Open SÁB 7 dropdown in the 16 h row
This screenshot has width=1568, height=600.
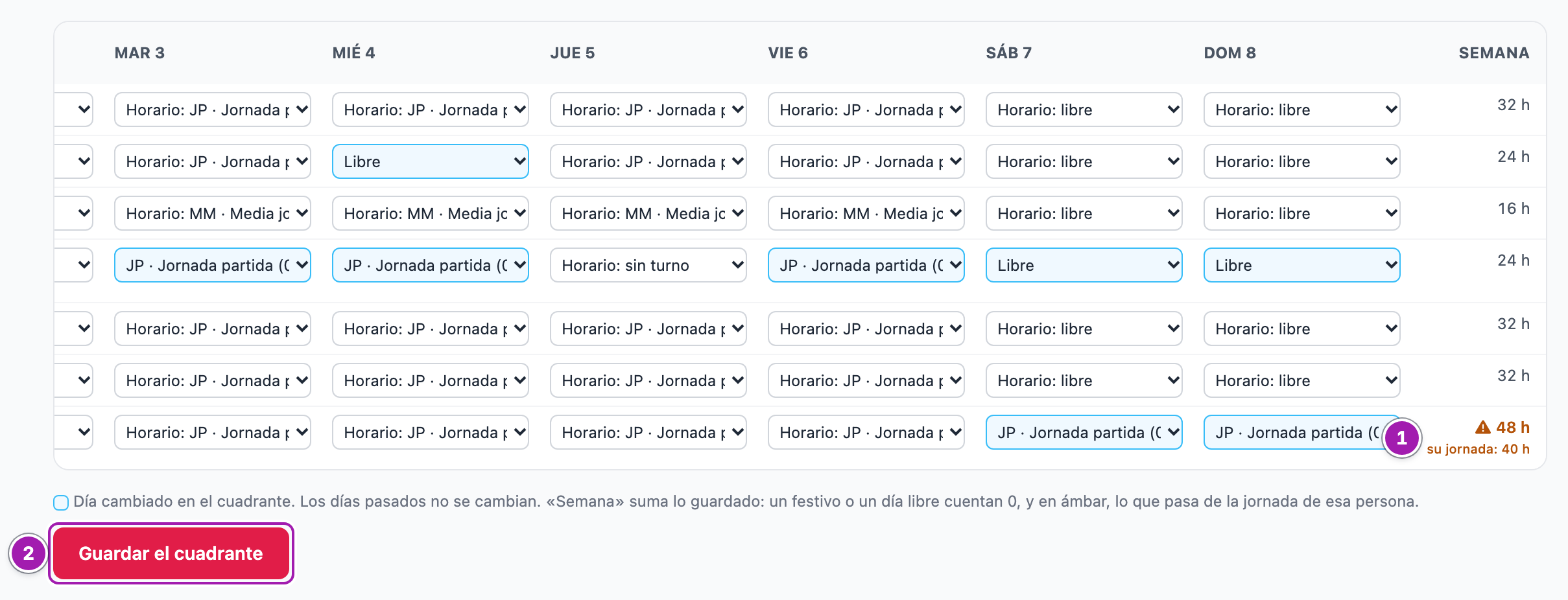point(1084,213)
